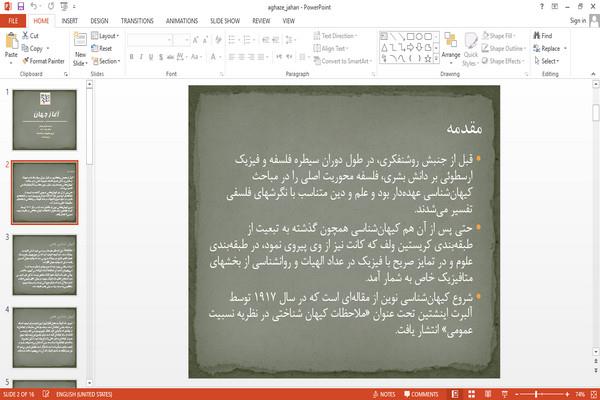Screen dimensions: 600x400
Task: Select slide 4 thumbnail
Action: (45, 337)
